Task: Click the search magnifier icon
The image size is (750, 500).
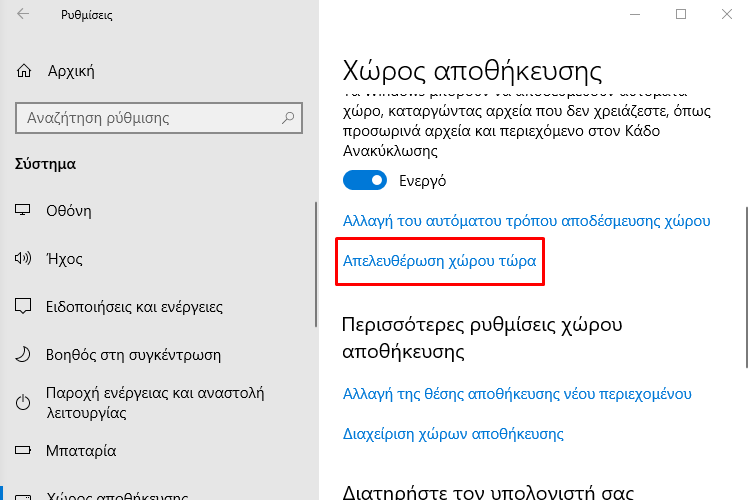Action: [288, 118]
